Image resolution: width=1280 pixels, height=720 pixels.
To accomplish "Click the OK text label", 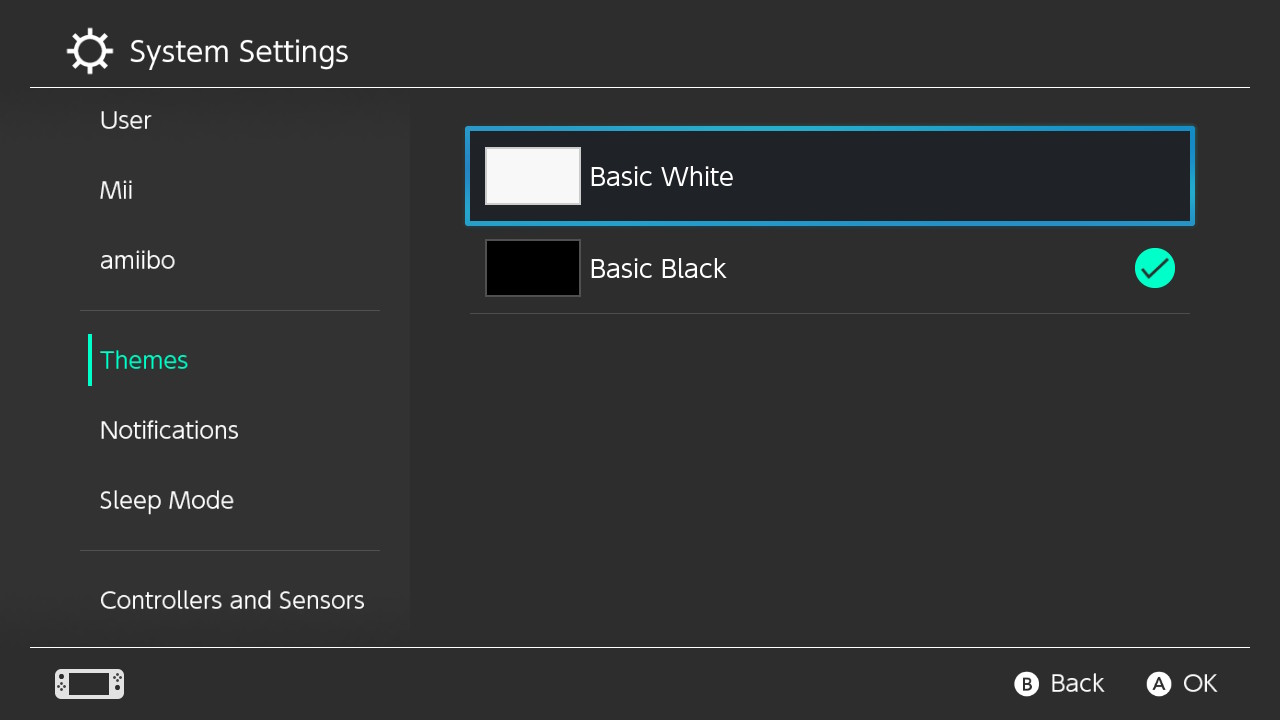I will tap(1200, 683).
